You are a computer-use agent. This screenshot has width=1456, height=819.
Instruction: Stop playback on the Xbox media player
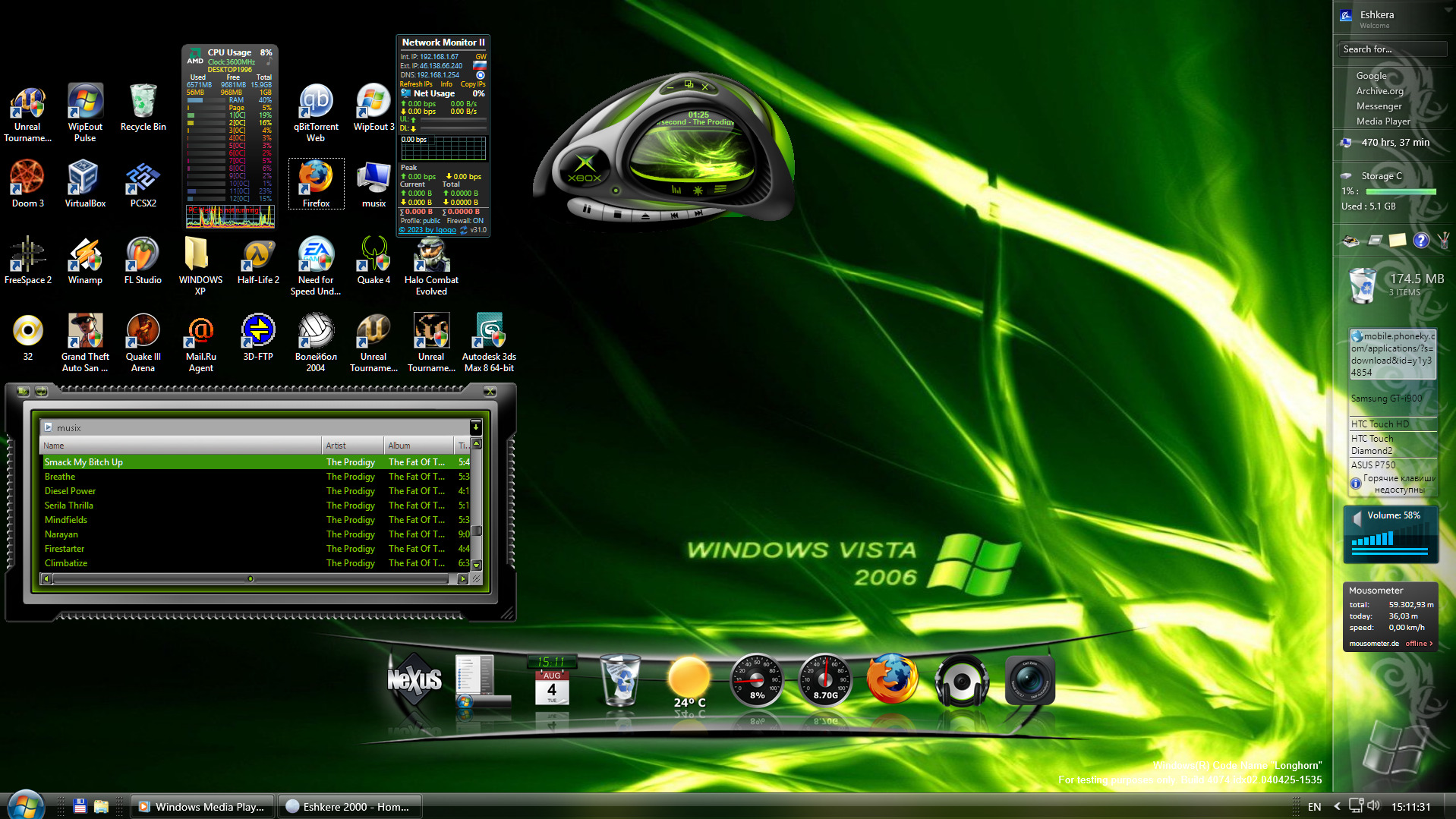click(617, 215)
